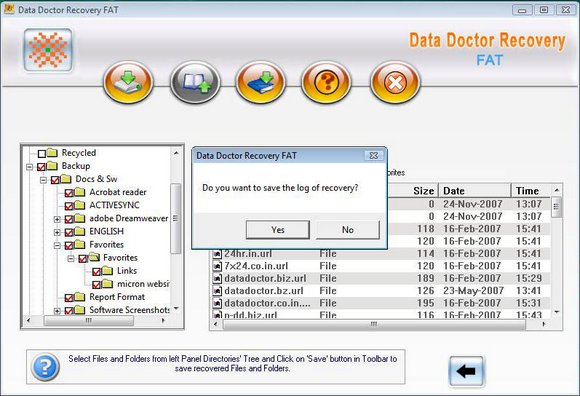Image resolution: width=580 pixels, height=396 pixels.
Task: Click the Size column header
Action: (x=413, y=191)
